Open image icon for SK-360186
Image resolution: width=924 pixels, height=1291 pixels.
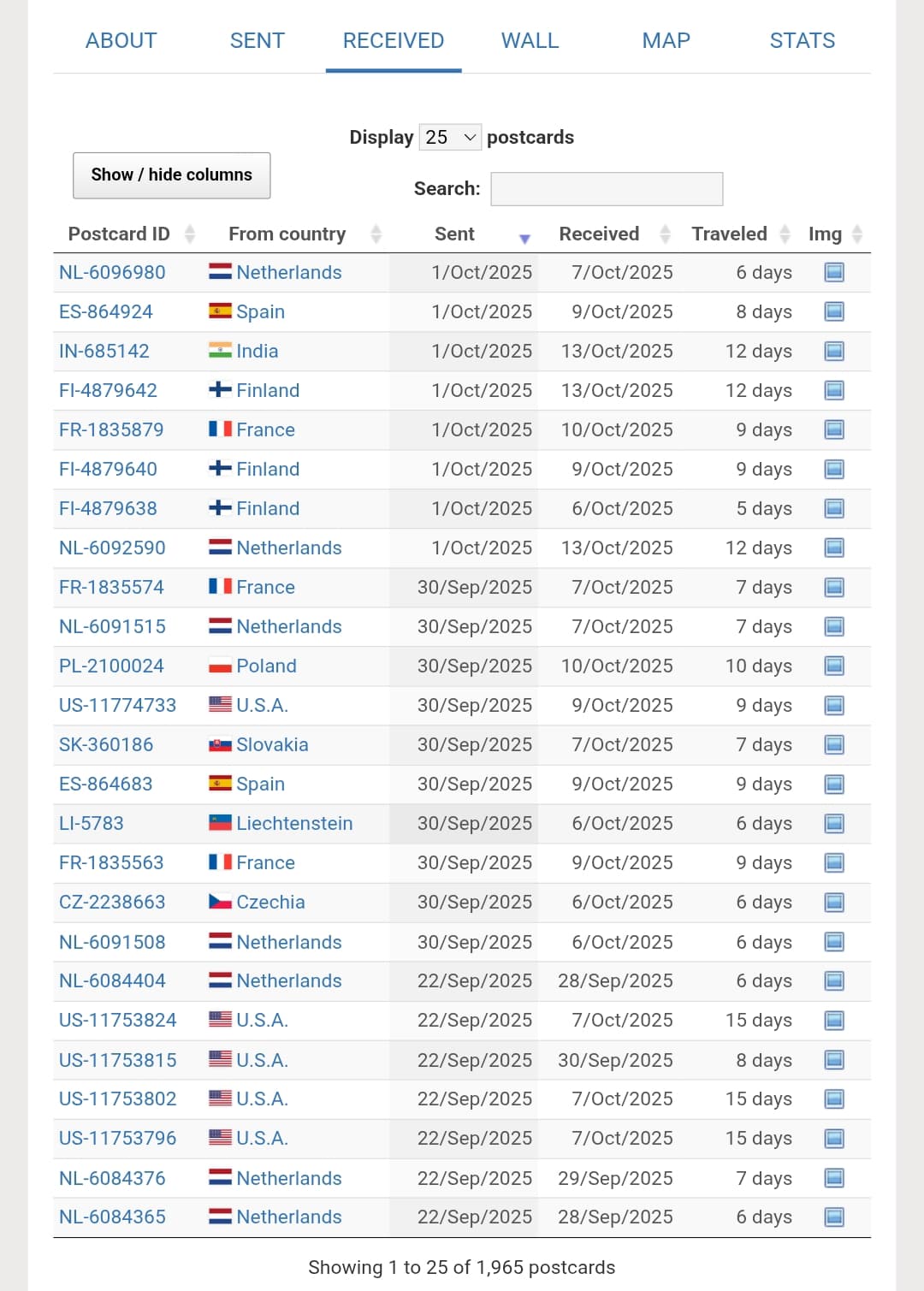(x=834, y=744)
